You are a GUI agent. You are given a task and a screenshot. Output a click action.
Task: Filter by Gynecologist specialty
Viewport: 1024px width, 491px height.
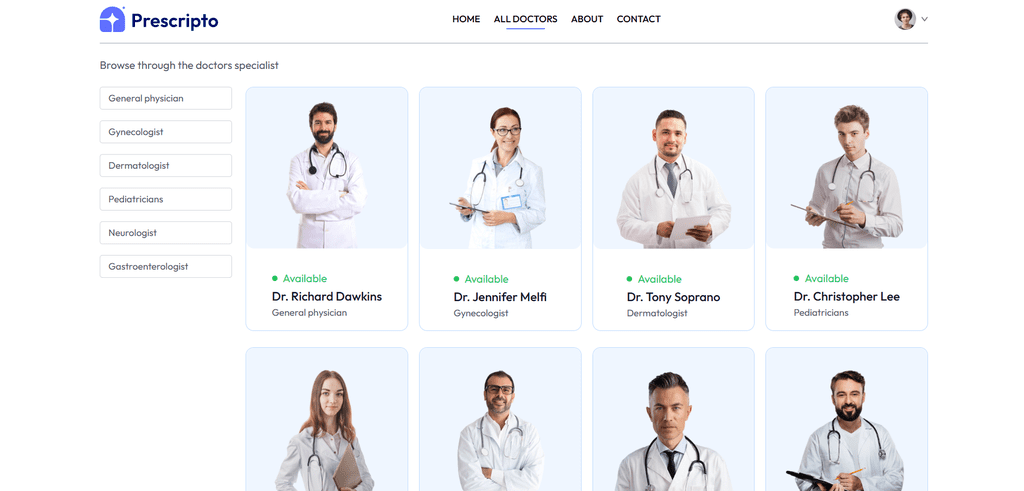tap(166, 132)
